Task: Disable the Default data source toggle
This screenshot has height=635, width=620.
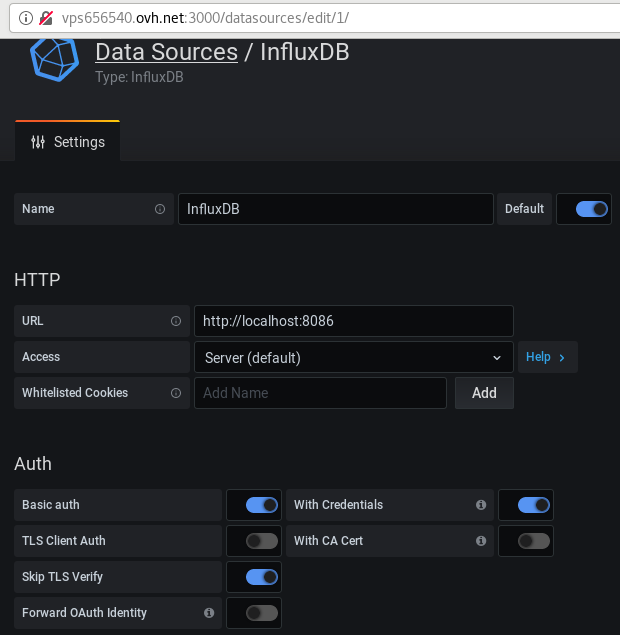Action: point(592,209)
